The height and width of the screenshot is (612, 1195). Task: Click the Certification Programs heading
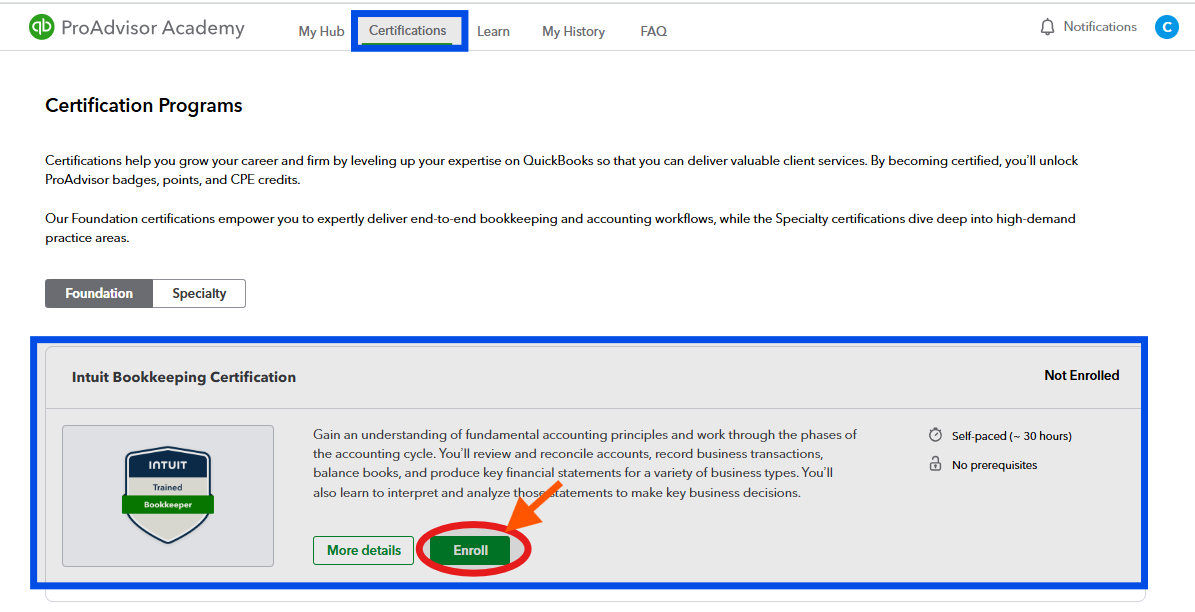[144, 105]
